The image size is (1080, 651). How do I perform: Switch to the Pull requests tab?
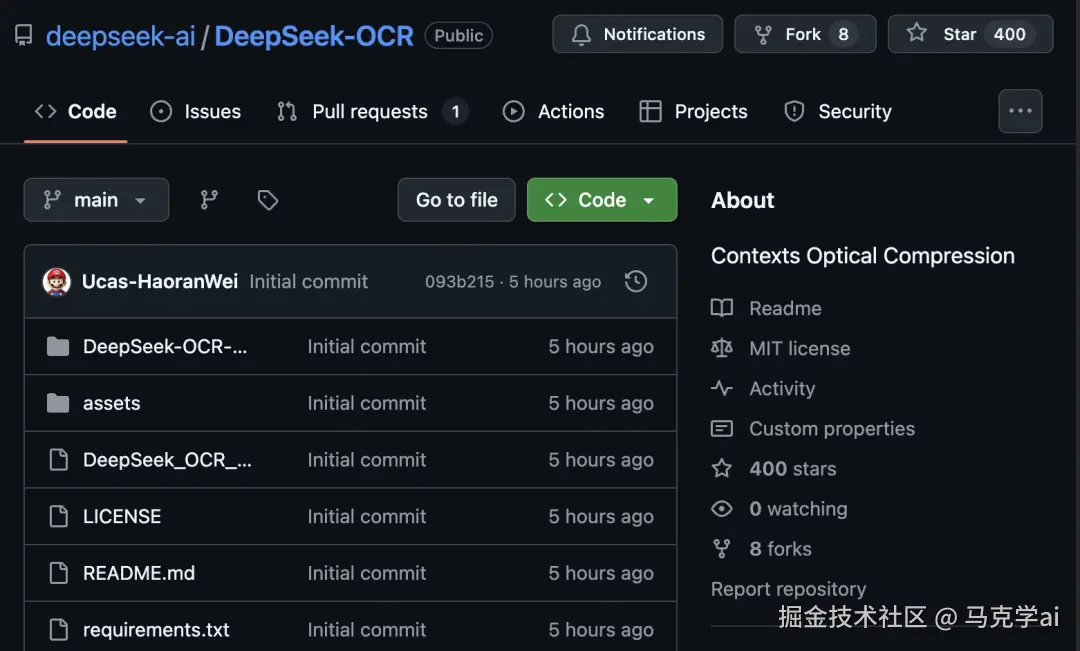click(370, 112)
